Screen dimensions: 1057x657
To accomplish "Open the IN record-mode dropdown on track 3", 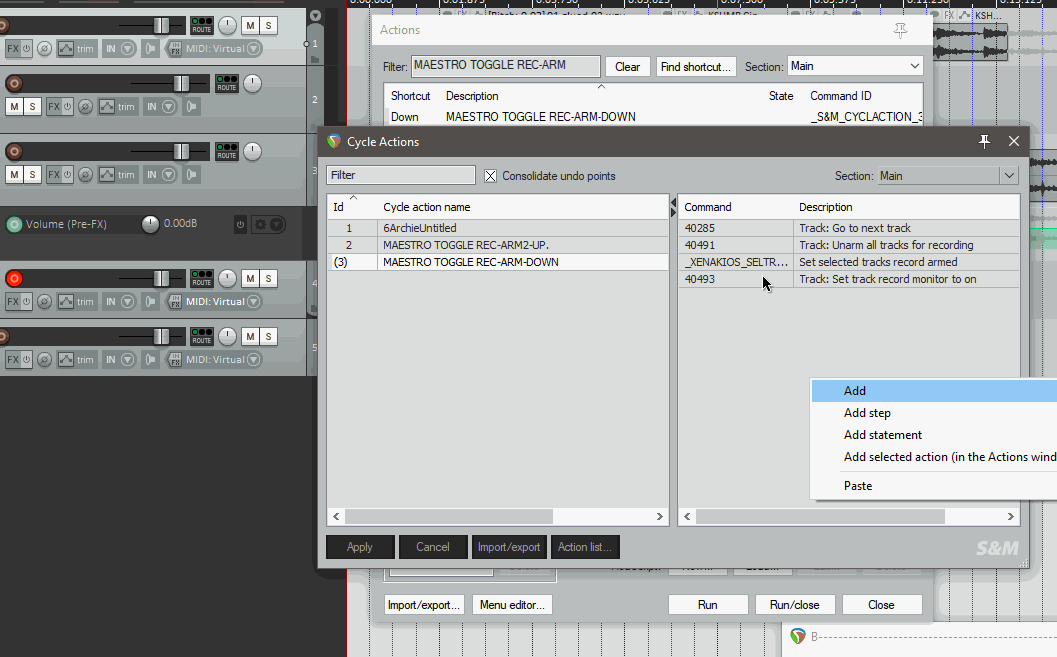I will tap(169, 175).
